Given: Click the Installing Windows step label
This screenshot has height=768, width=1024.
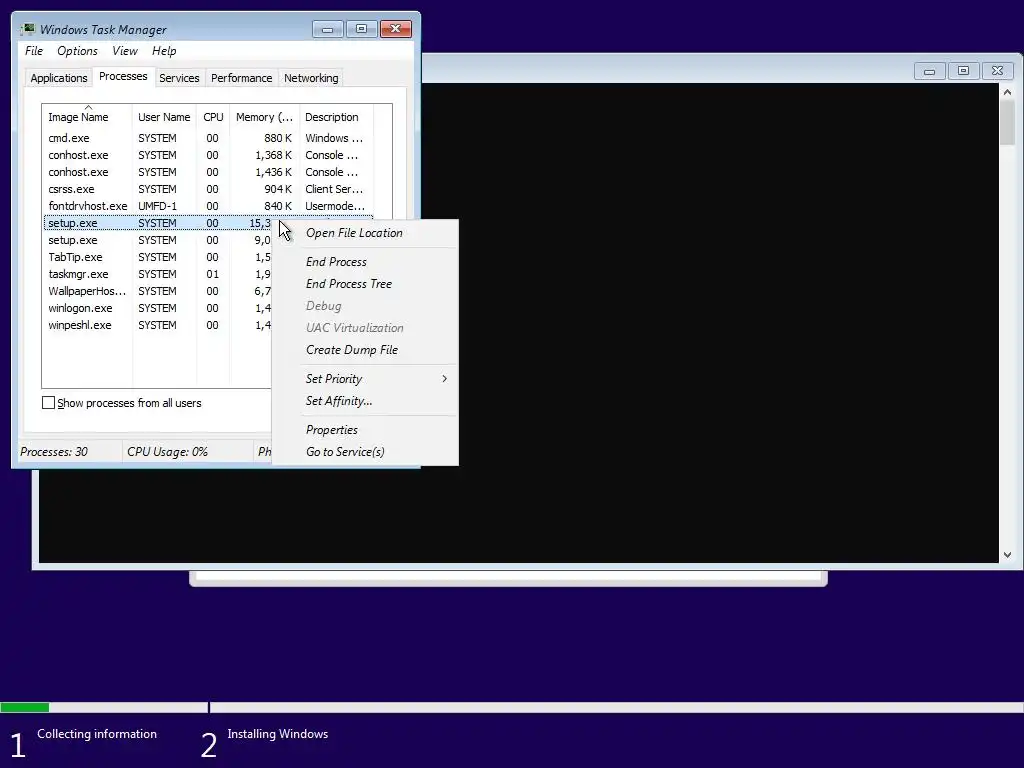Looking at the screenshot, I should click(278, 734).
